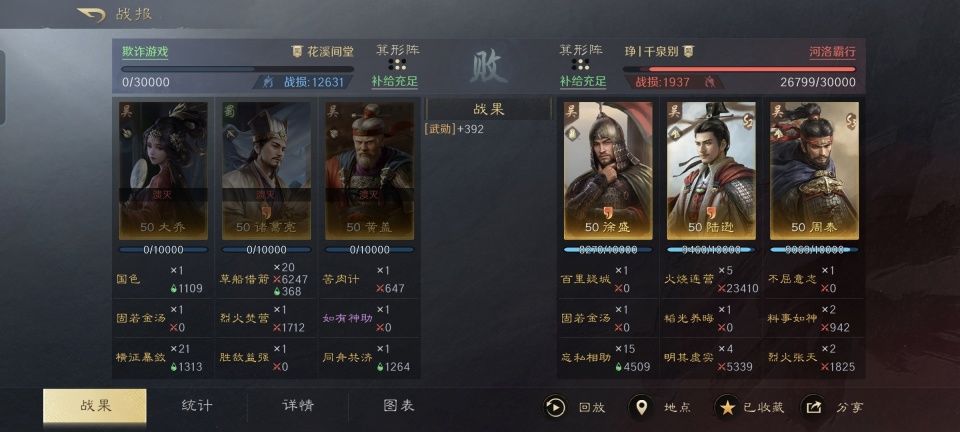Screen dimensions: 960x432
Task: Tap the left 补给充足 supply status
Action: [394, 81]
